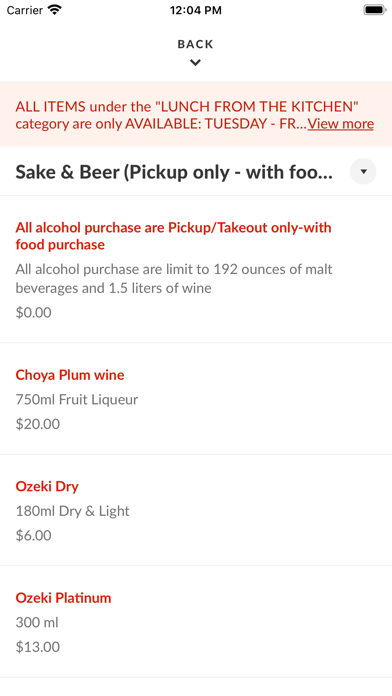Tap the 180ml Dry & Light description
This screenshot has width=392, height=696.
(x=73, y=511)
